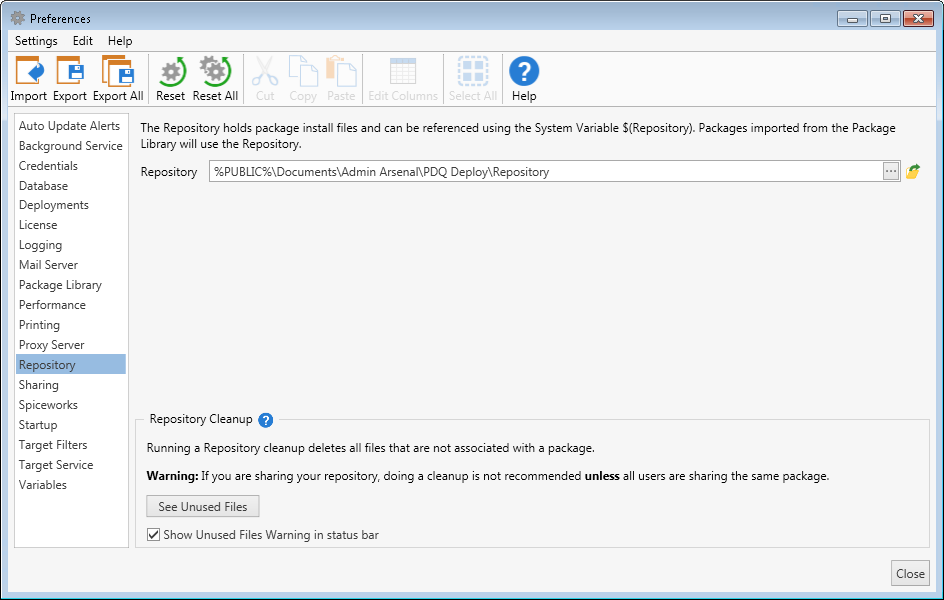Open the Edit menu
The image size is (944, 600).
pos(82,41)
